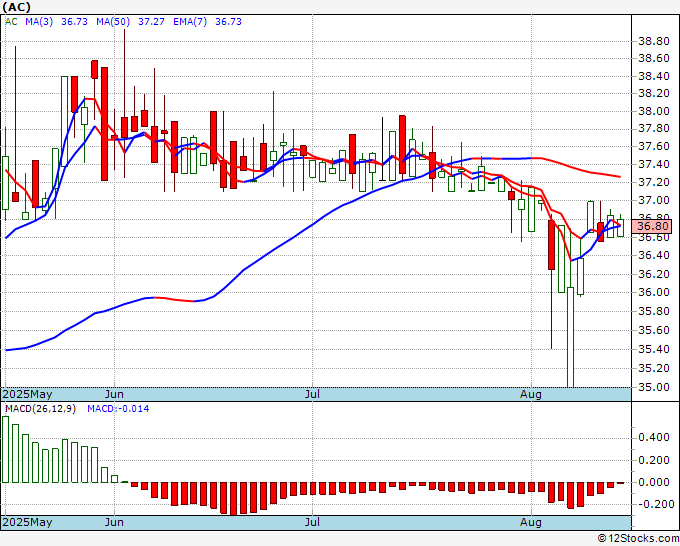Click the 35.40 price axis label
Image resolution: width=680 pixels, height=546 pixels.
[654, 349]
